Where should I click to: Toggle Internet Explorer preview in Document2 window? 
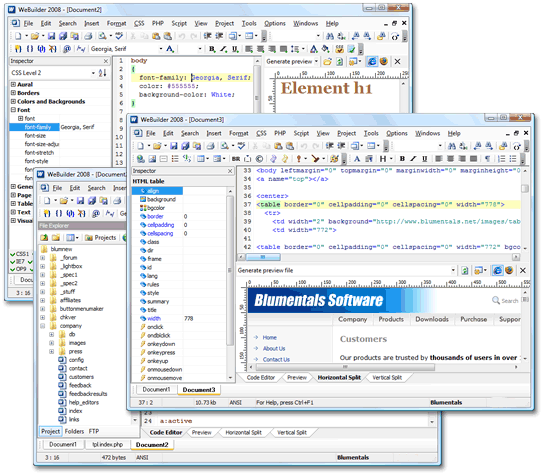(372, 62)
